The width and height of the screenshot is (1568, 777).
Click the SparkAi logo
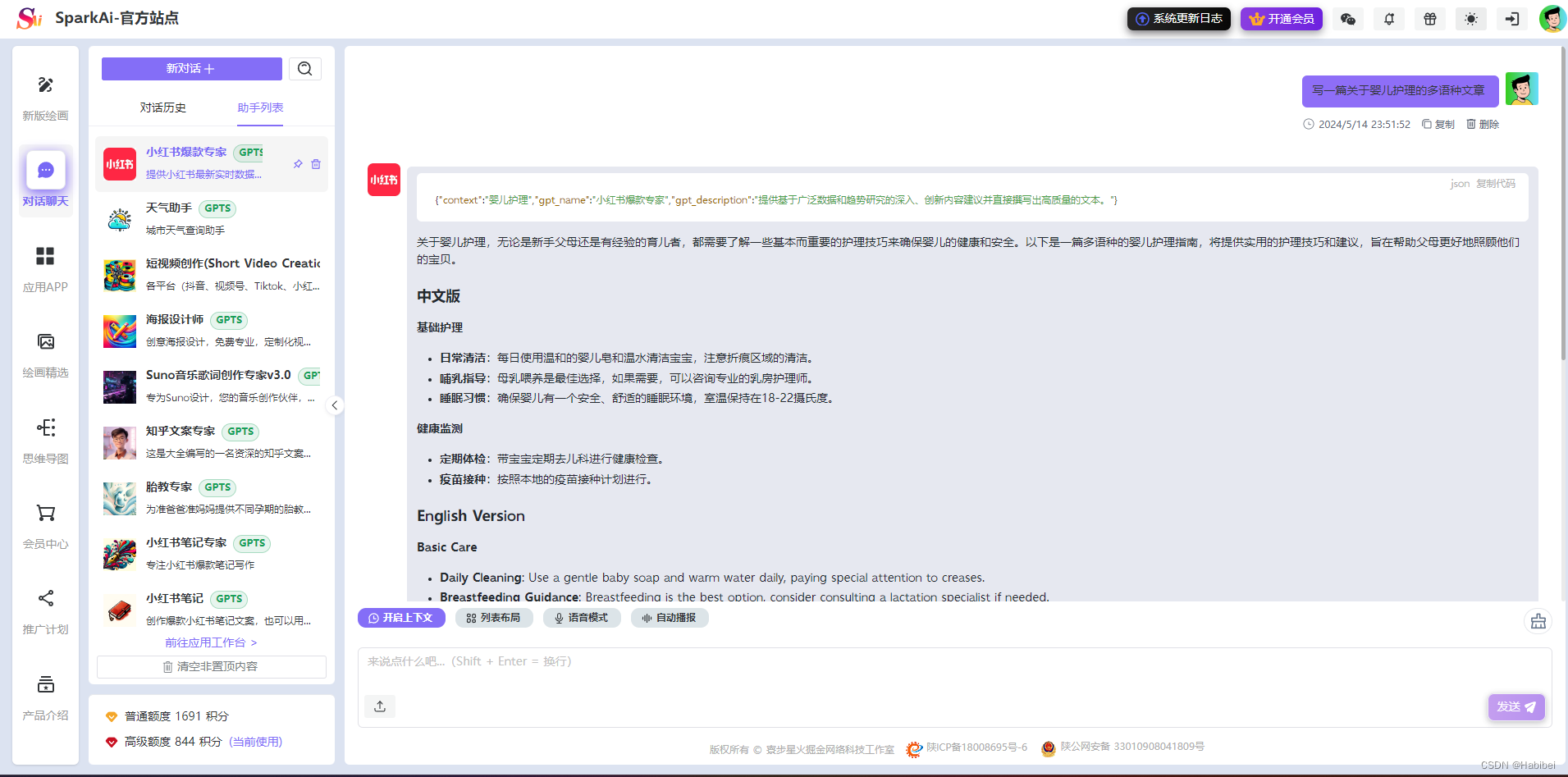[x=29, y=18]
